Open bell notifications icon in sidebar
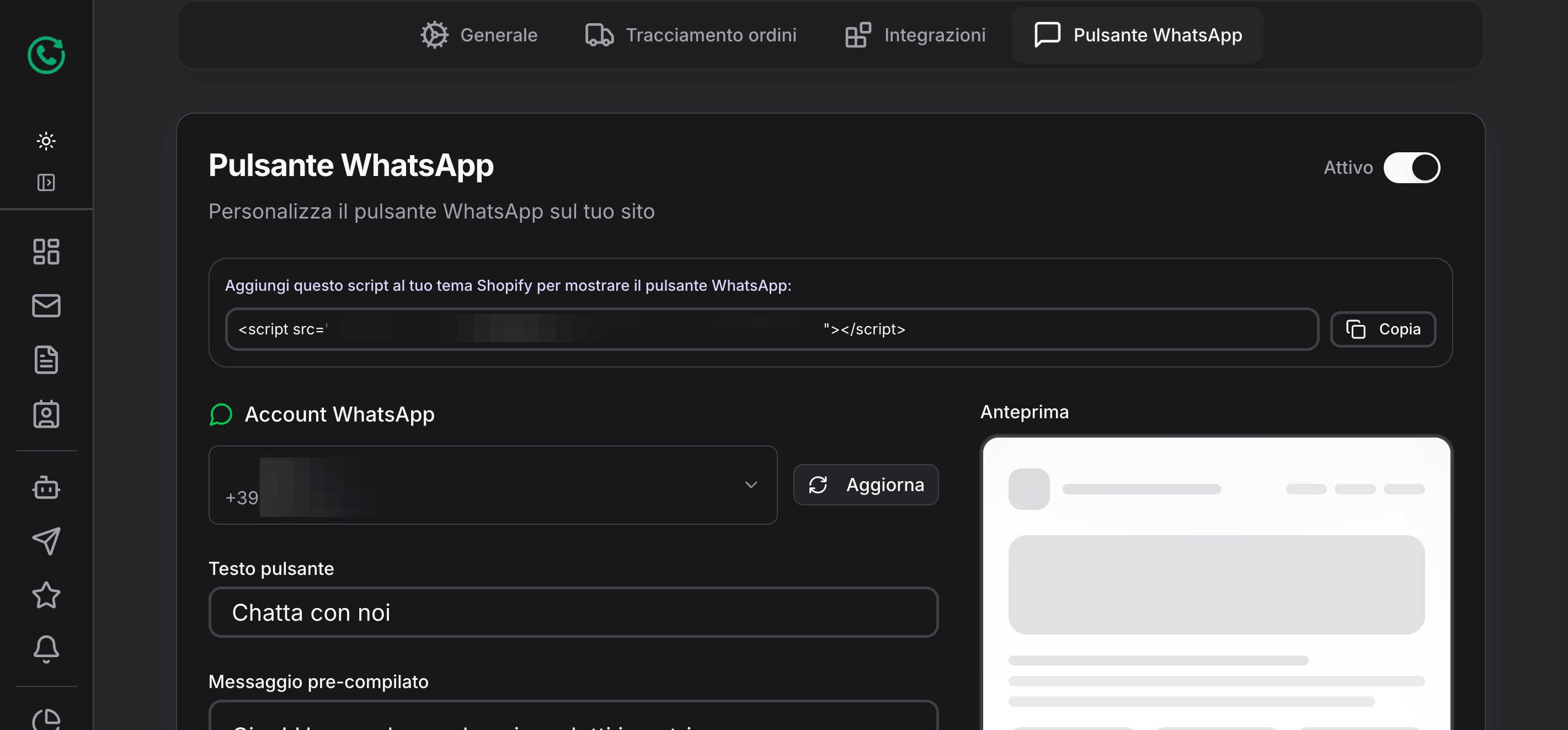This screenshot has height=730, width=1568. coord(46,649)
